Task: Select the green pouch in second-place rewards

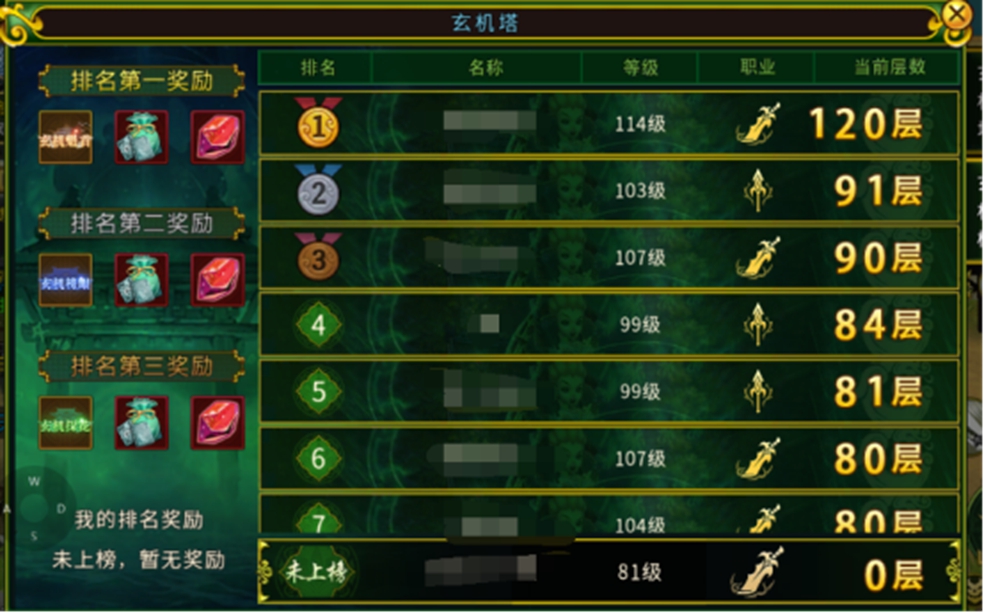Action: (141, 280)
